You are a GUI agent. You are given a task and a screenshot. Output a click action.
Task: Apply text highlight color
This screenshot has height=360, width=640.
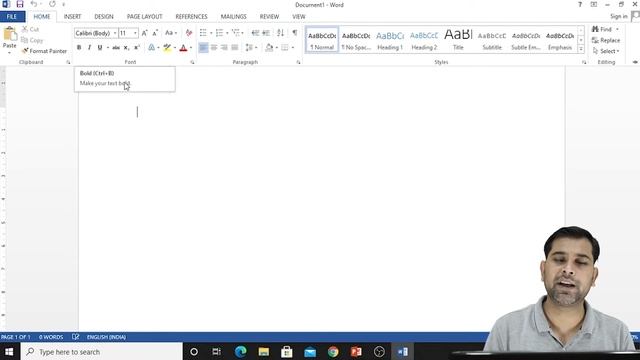pos(167,48)
